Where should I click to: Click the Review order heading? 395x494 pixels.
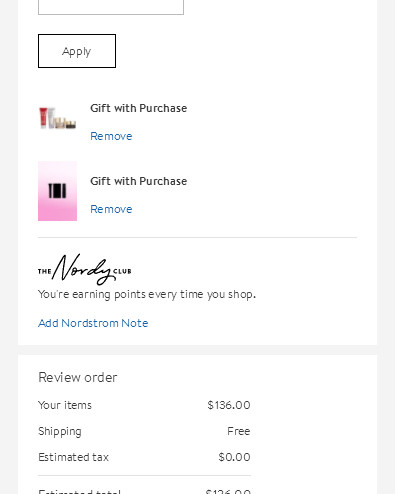(78, 377)
